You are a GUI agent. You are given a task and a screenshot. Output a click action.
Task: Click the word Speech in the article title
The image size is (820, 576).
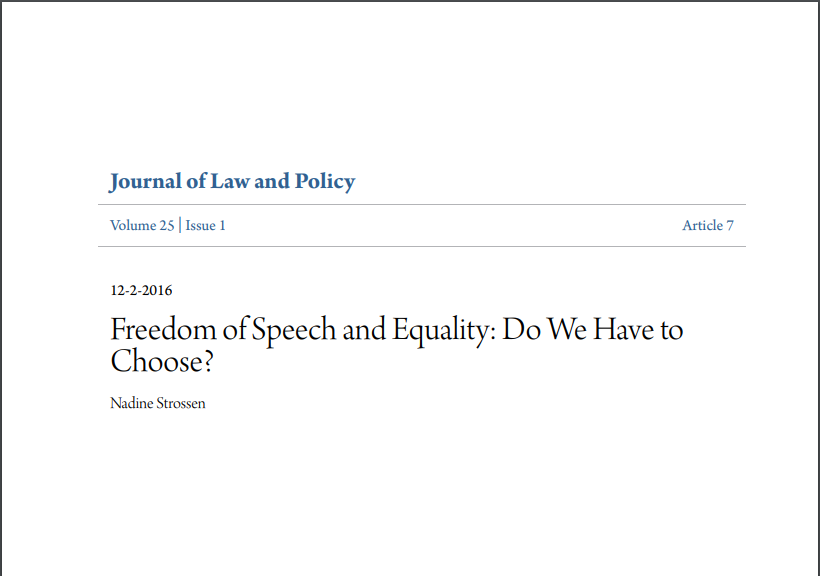[294, 331]
